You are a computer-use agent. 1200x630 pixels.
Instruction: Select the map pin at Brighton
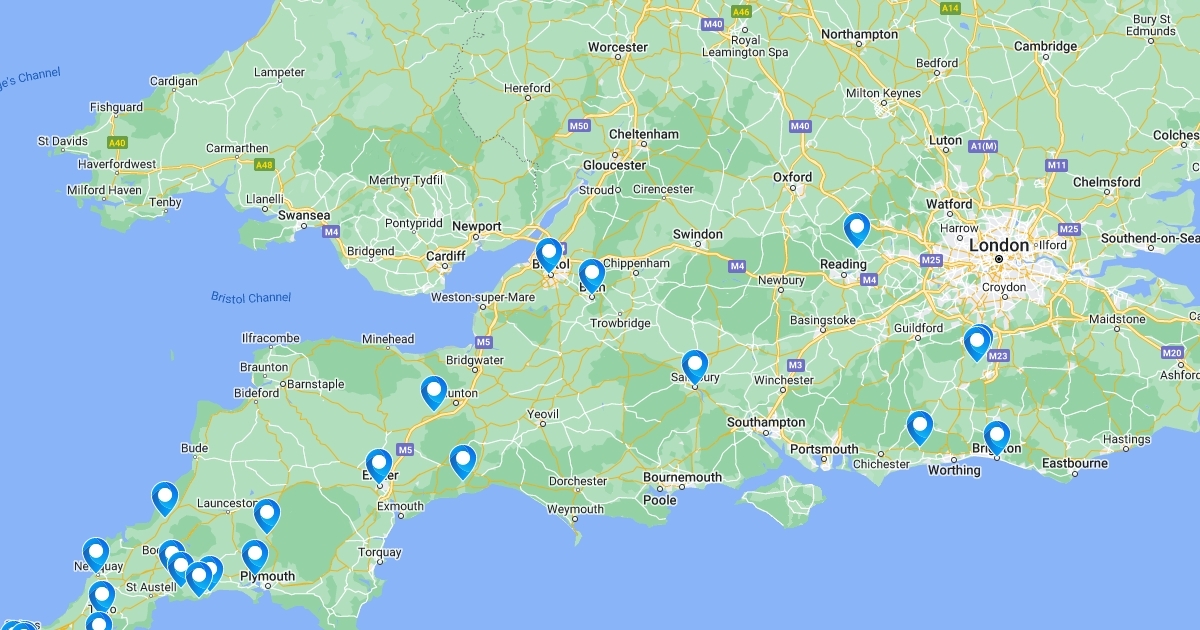pos(997,438)
